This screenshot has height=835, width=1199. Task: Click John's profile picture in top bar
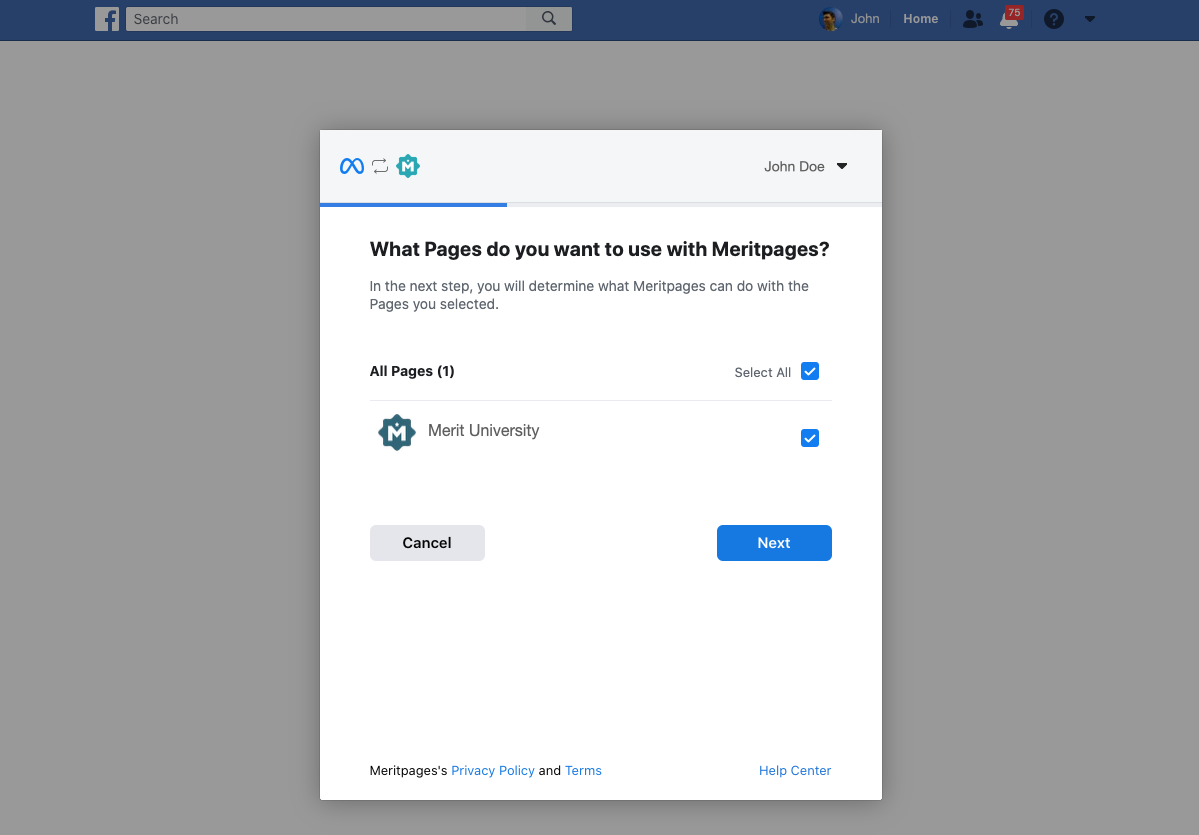[x=830, y=19]
